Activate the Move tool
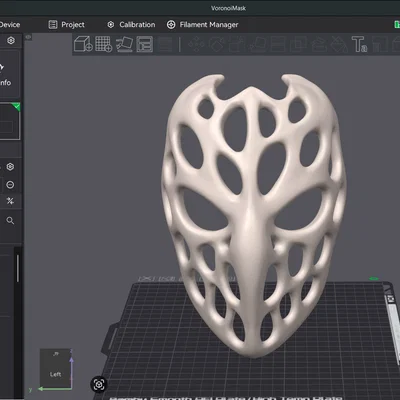This screenshot has height=400, width=400. (196, 44)
